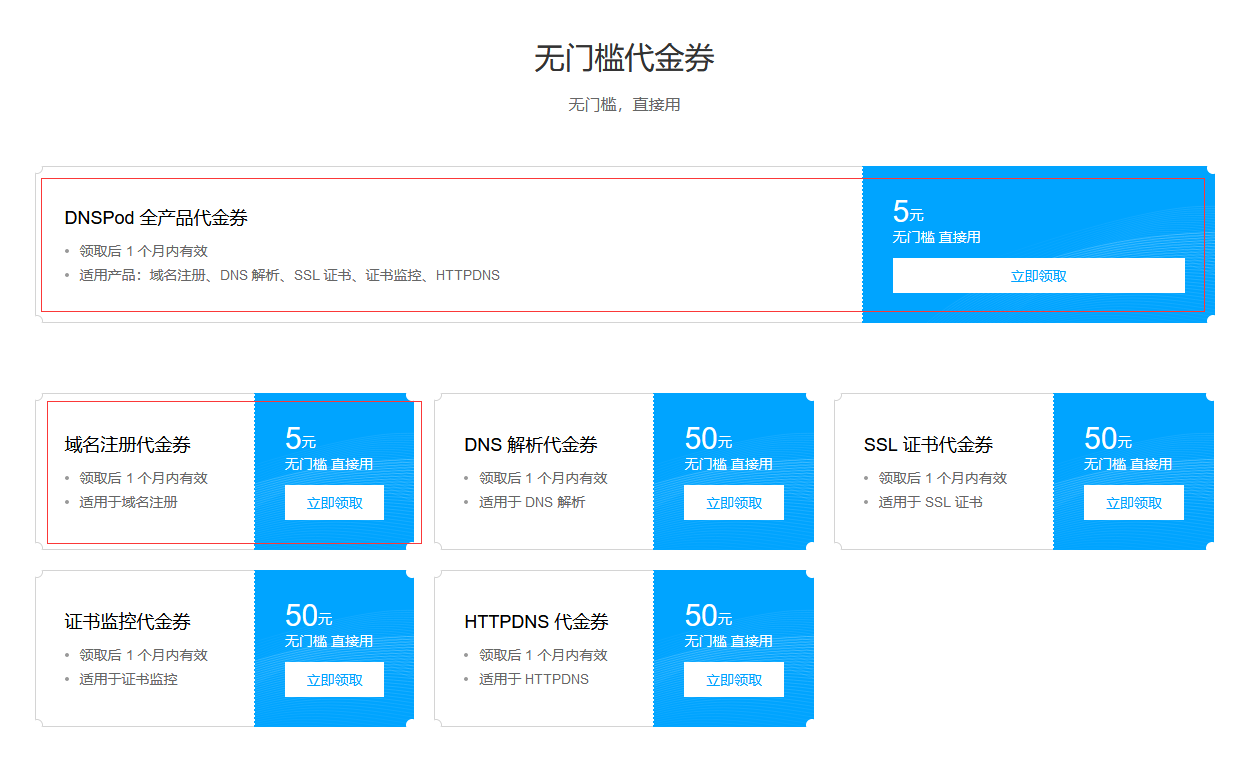Screen dimensions: 1244x758
Task: Click the 无门槛代金券 page heading
Action: (624, 59)
